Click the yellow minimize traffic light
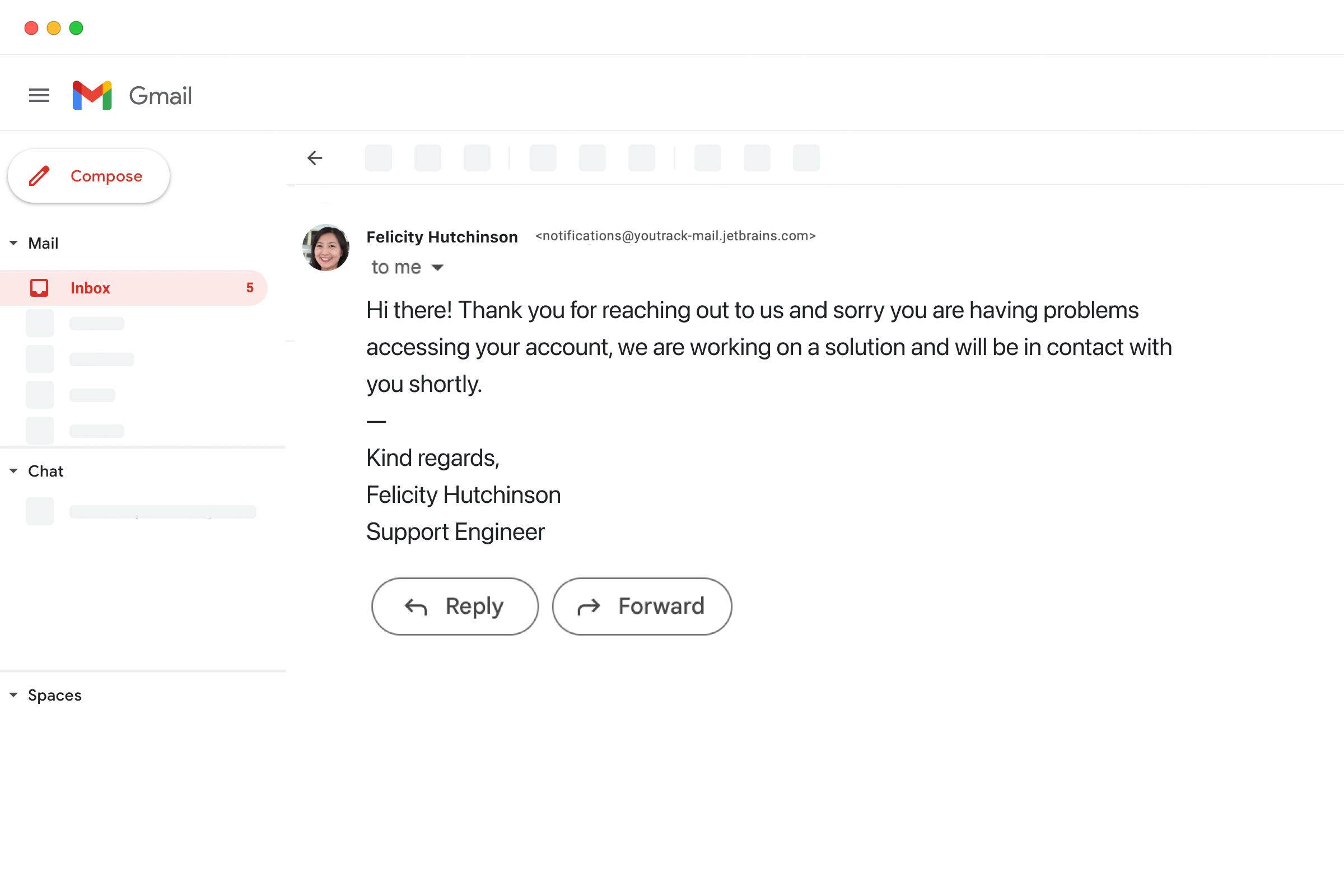Image resolution: width=1344 pixels, height=896 pixels. click(54, 27)
